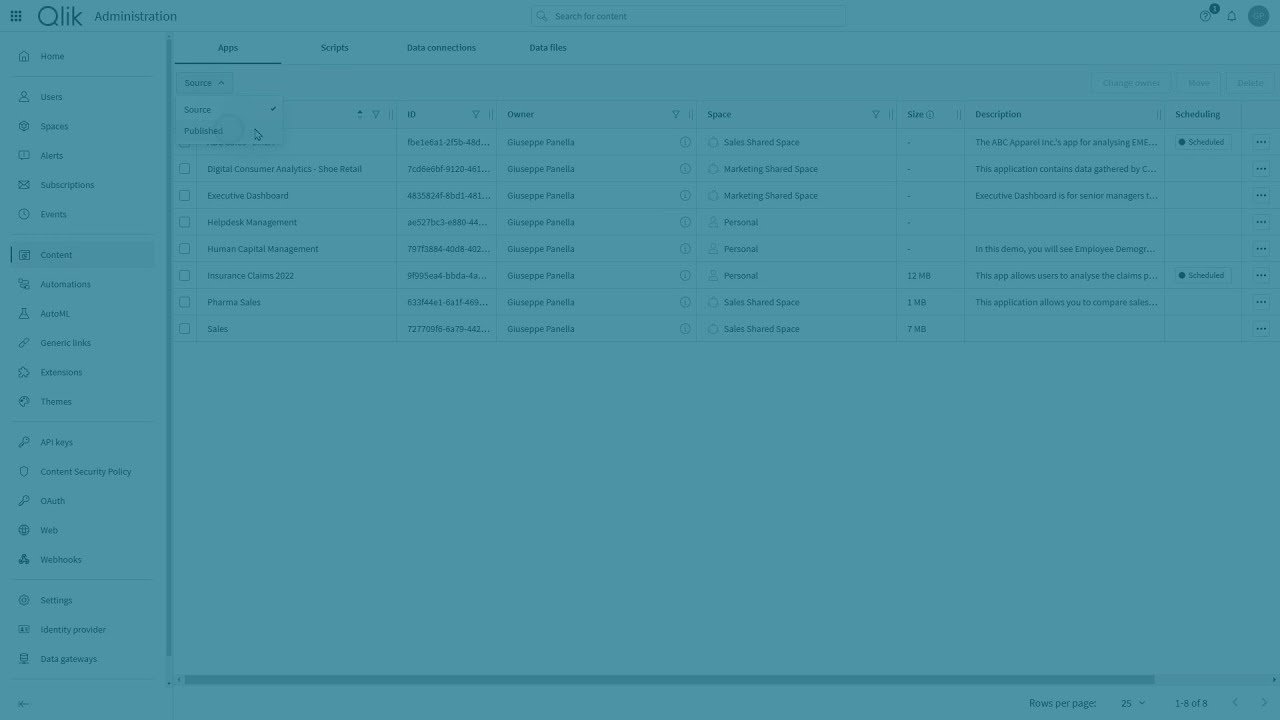Click the Delete button
Screen dimensions: 1280x720
(x=1250, y=83)
